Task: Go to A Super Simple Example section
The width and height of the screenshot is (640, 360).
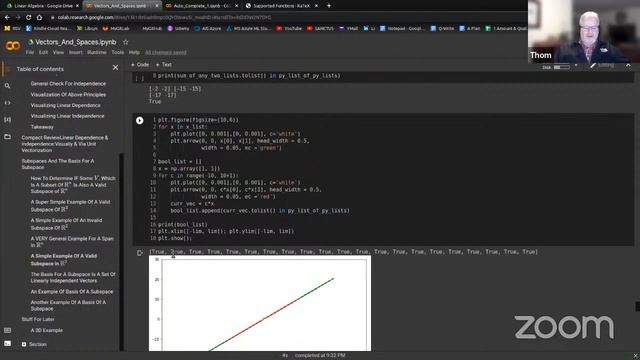Action: click(x=70, y=206)
